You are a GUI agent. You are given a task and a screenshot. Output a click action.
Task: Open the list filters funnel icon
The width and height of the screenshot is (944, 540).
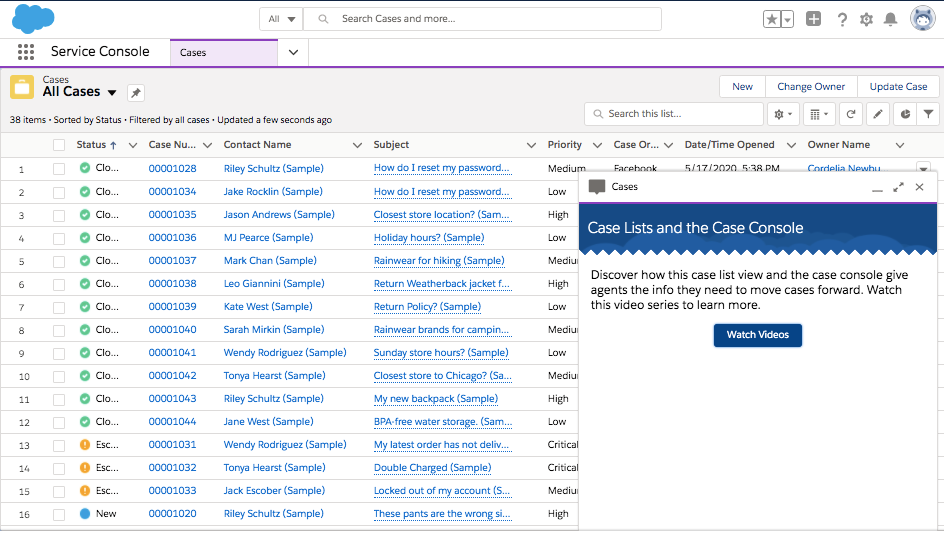pyautogui.click(x=928, y=114)
